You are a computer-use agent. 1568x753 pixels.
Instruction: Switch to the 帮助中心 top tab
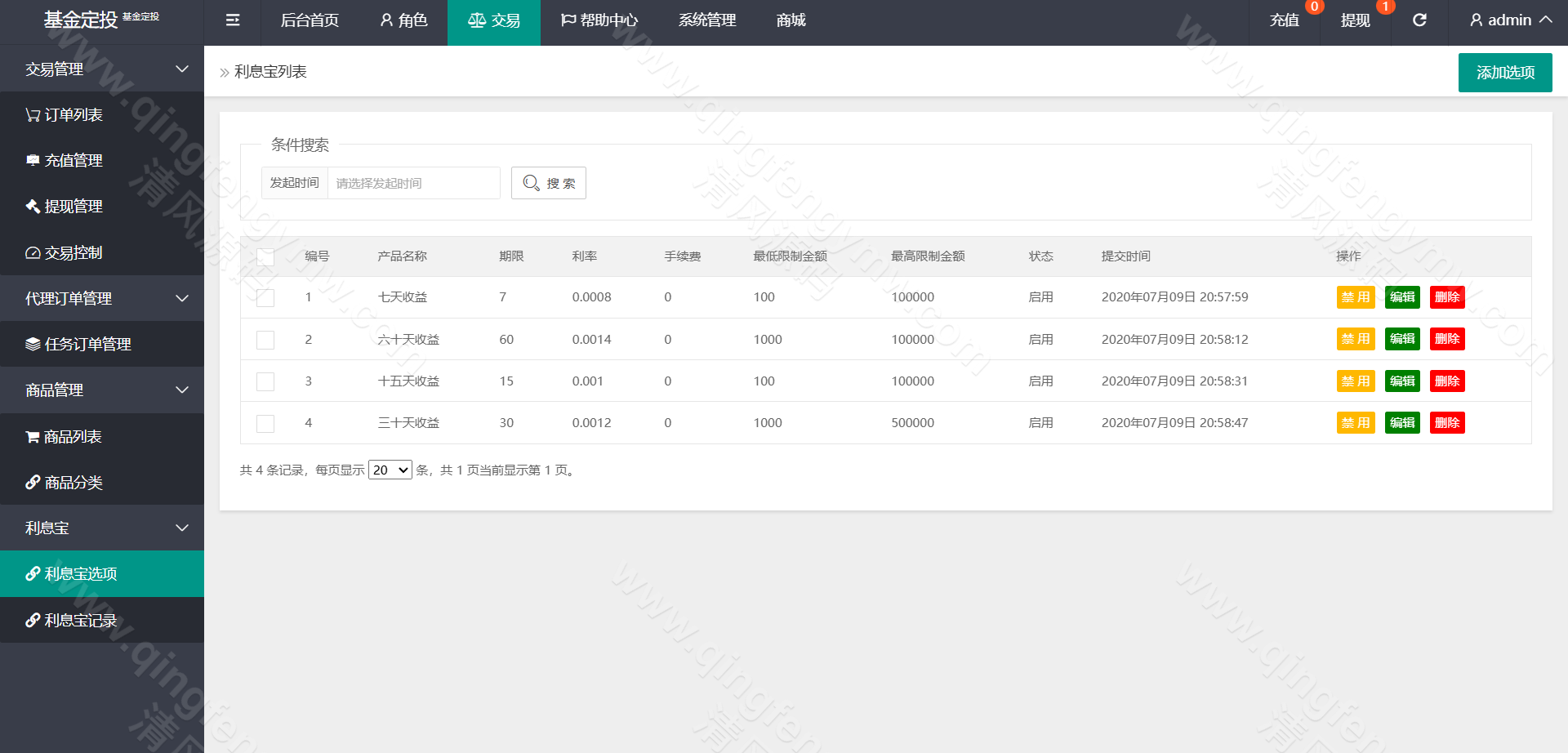tap(599, 20)
